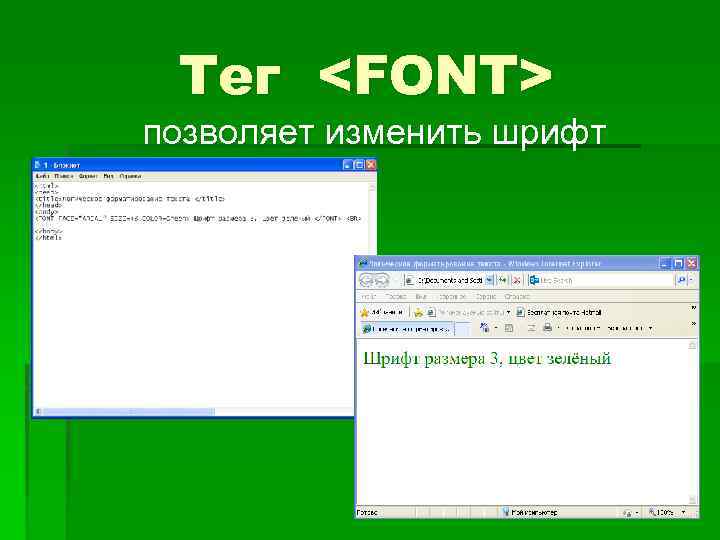
Task: Print the page using printer icon
Action: click(x=547, y=328)
